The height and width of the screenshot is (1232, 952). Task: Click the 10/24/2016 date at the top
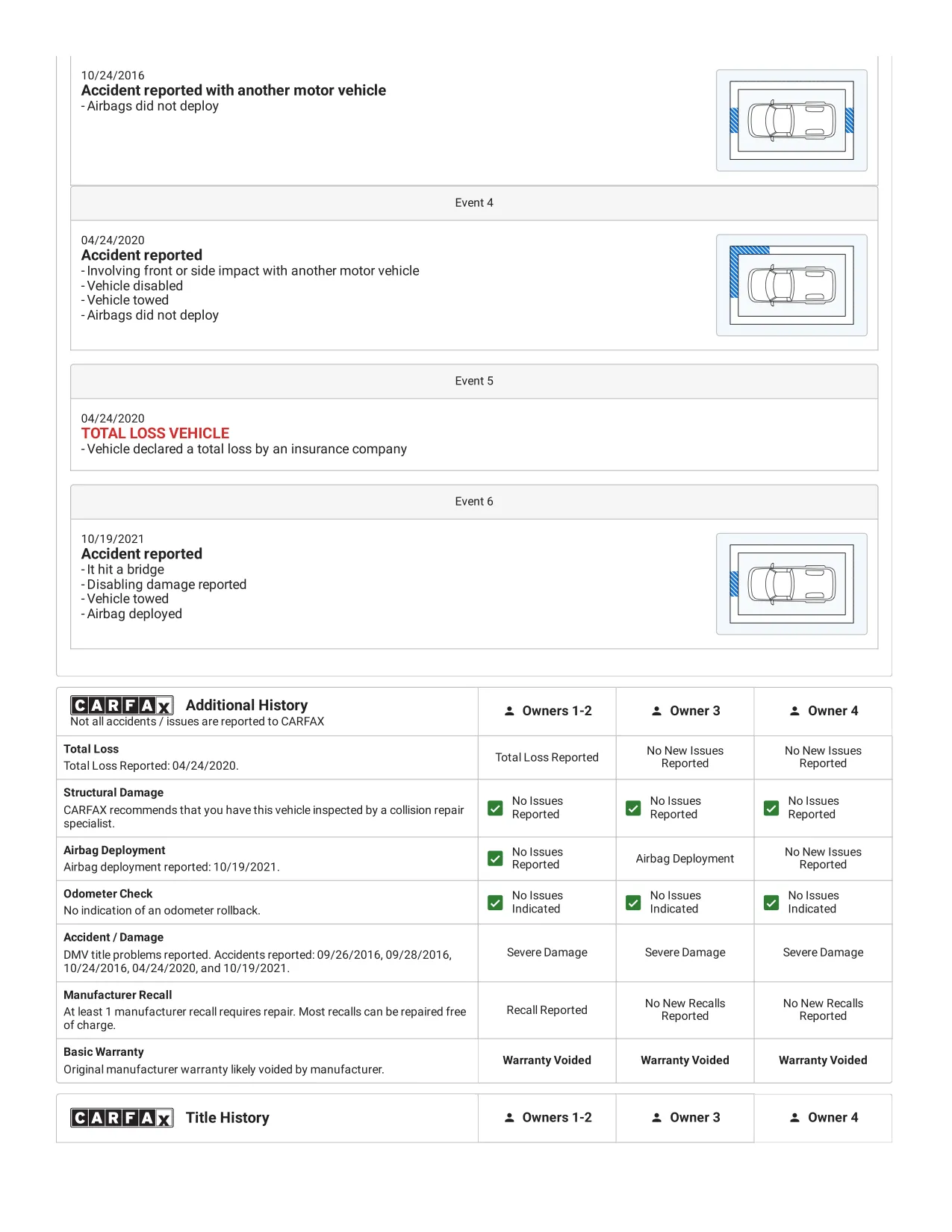coord(113,75)
